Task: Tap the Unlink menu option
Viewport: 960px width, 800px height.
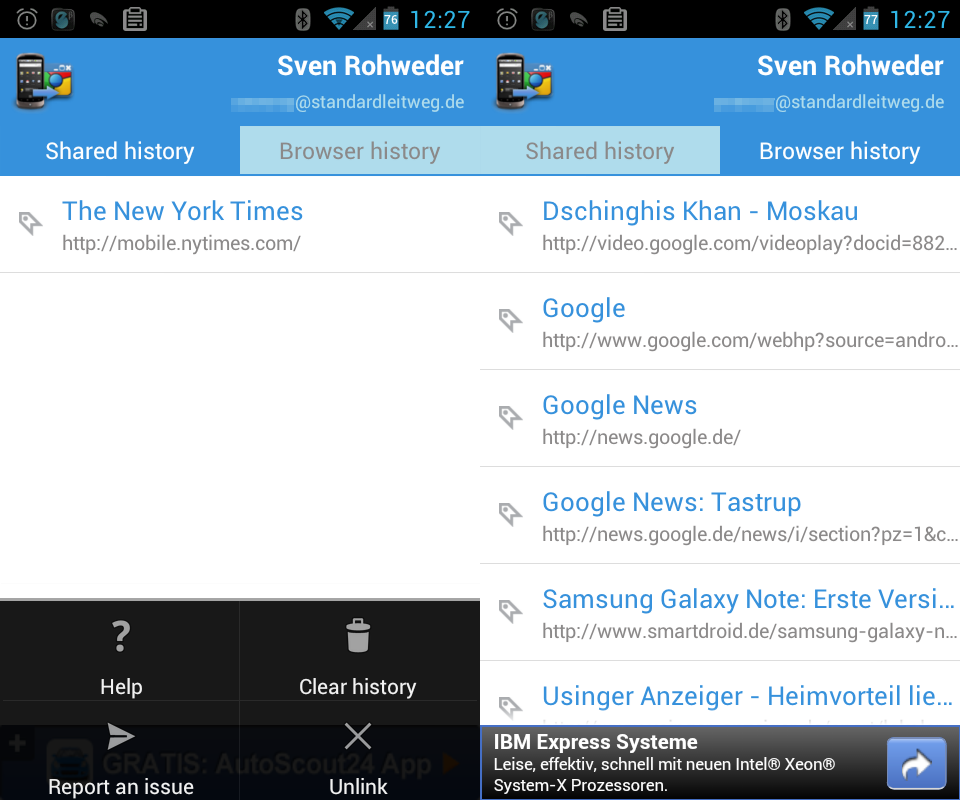Action: [358, 751]
